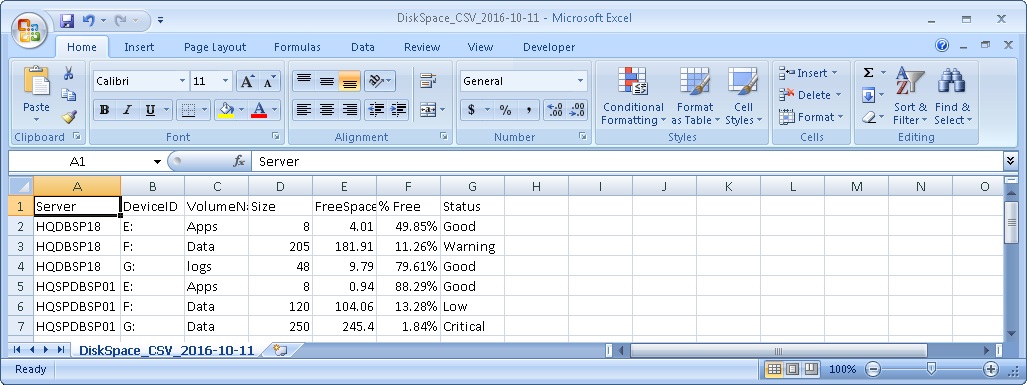
Task: Increase font size with Grow Font
Action: point(247,81)
